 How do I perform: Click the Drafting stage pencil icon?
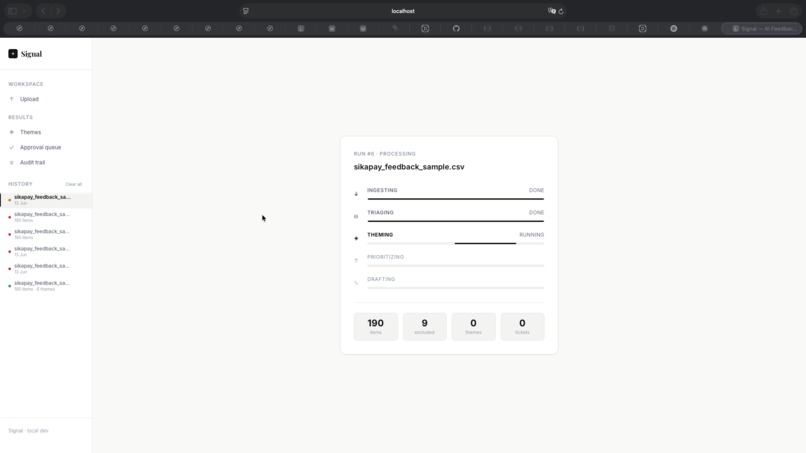coord(356,283)
